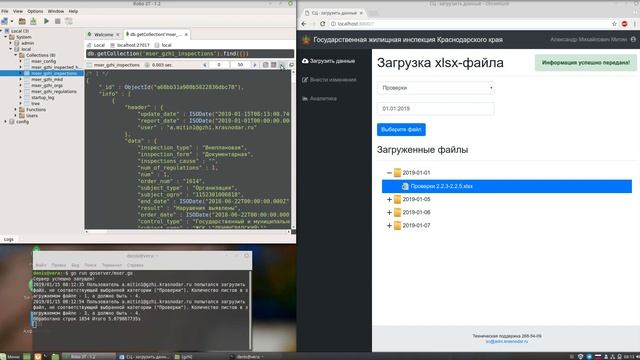Expand the admin database node

11,43
